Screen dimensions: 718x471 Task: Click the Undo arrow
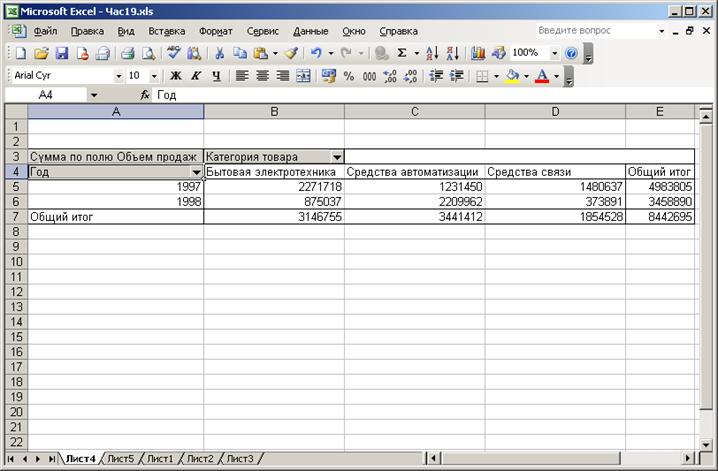316,54
